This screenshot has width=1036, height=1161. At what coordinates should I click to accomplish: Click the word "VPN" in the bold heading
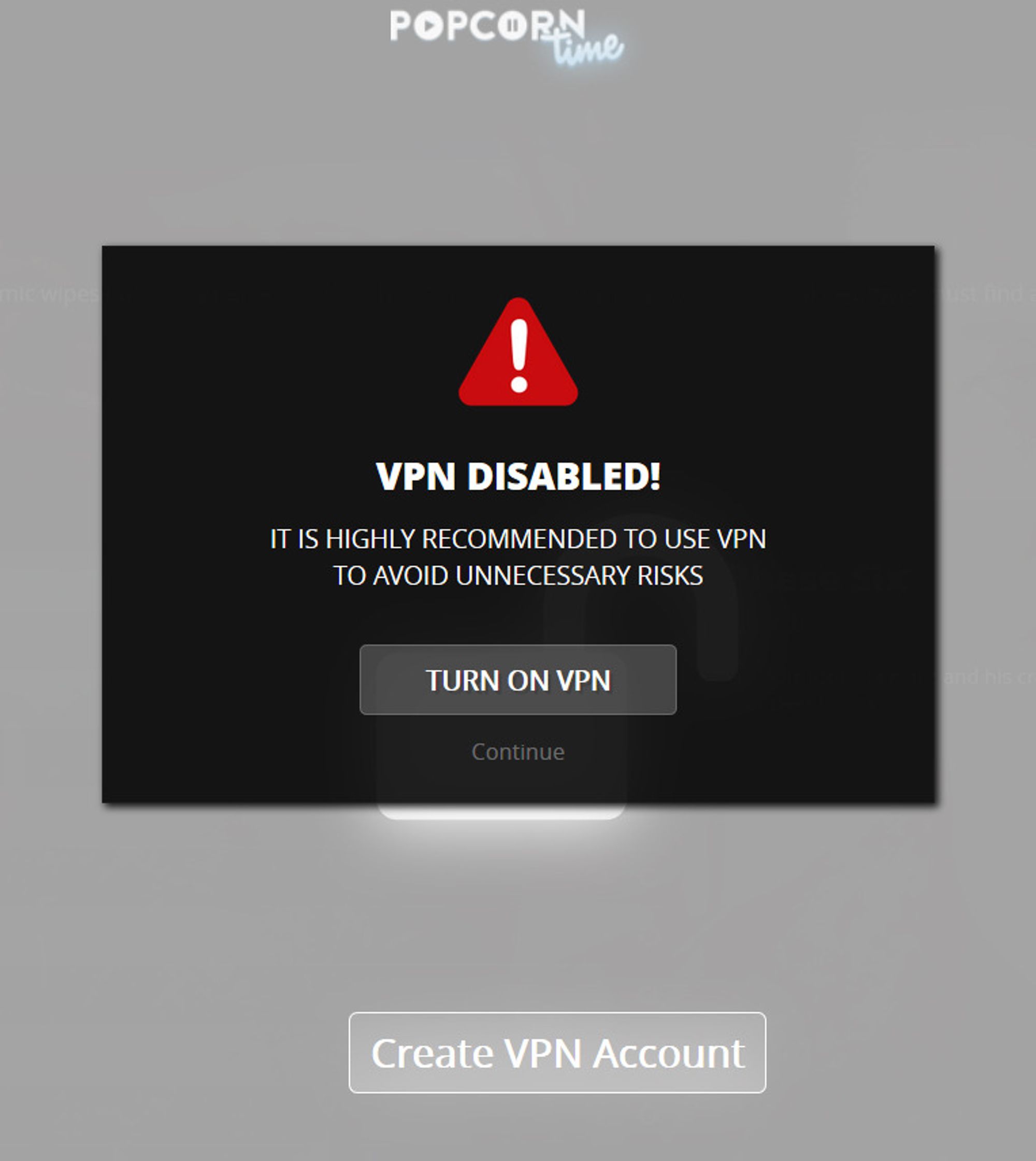point(415,476)
